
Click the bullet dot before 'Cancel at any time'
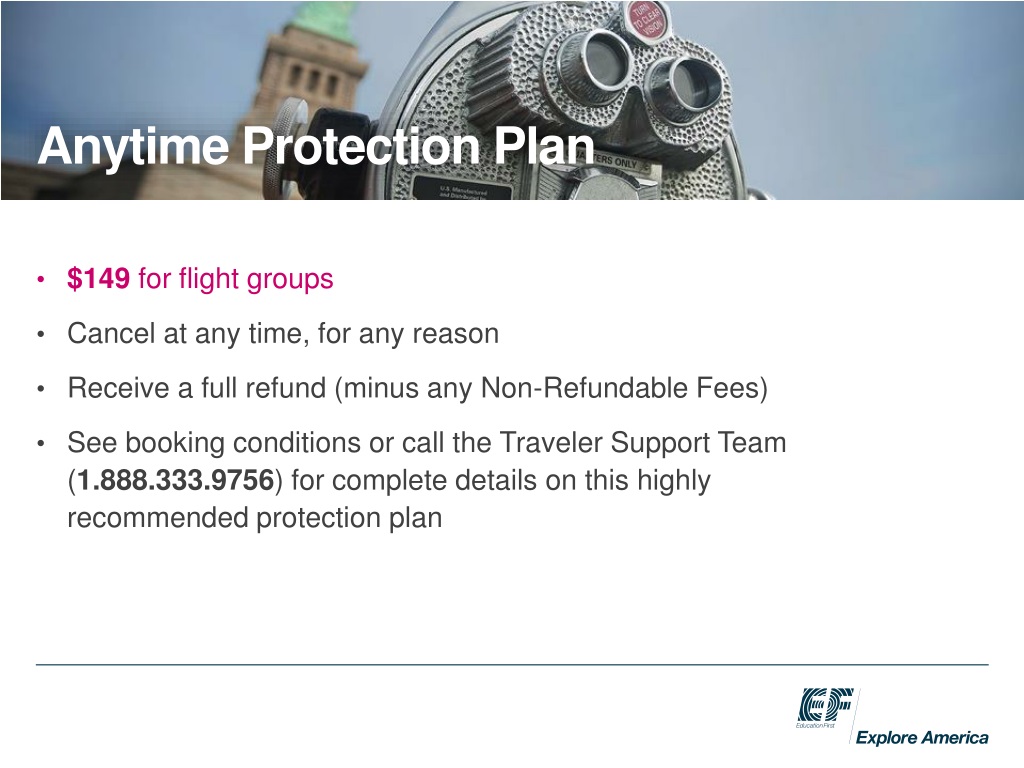pos(40,335)
